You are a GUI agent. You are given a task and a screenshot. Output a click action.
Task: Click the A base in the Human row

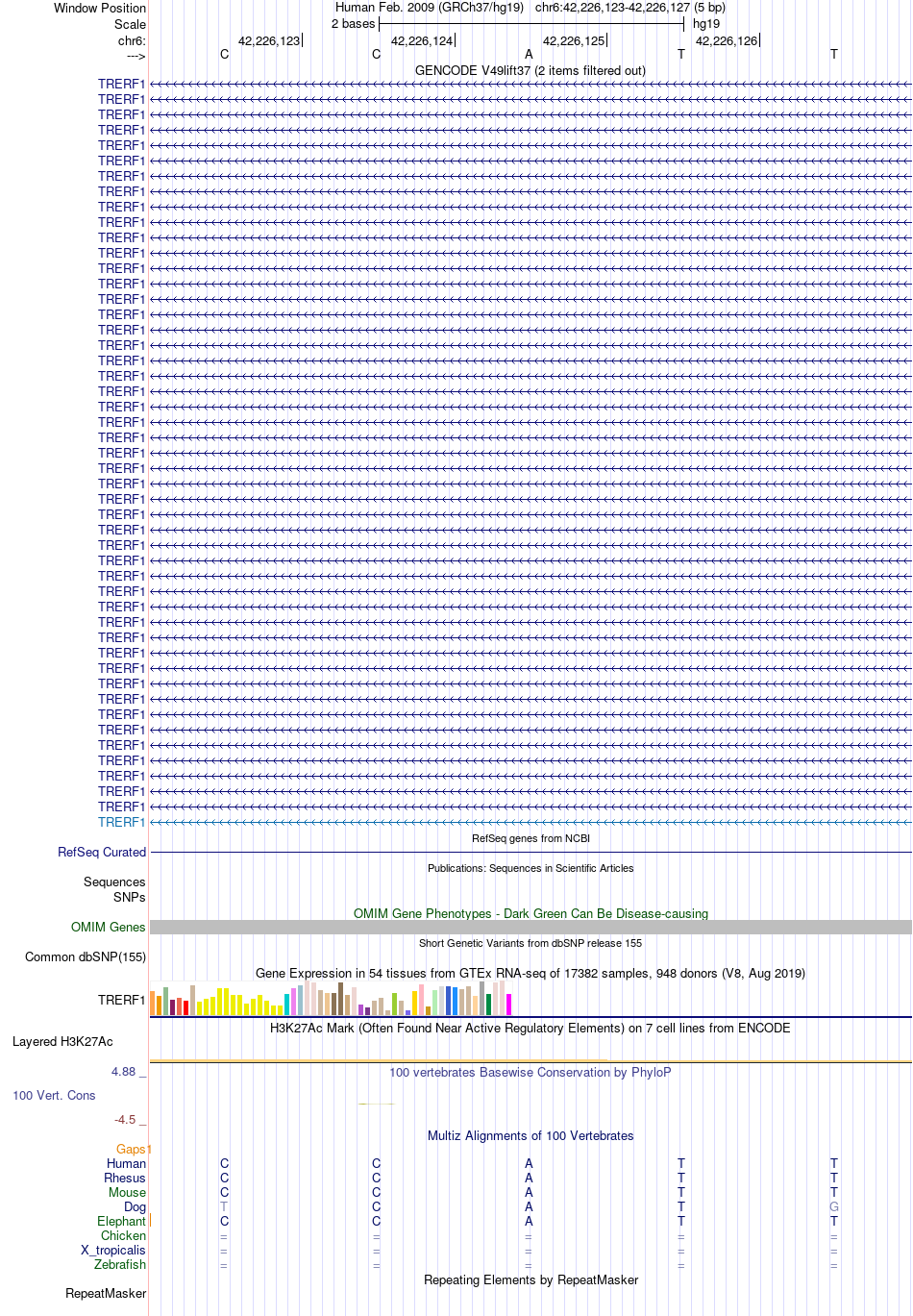(529, 1163)
